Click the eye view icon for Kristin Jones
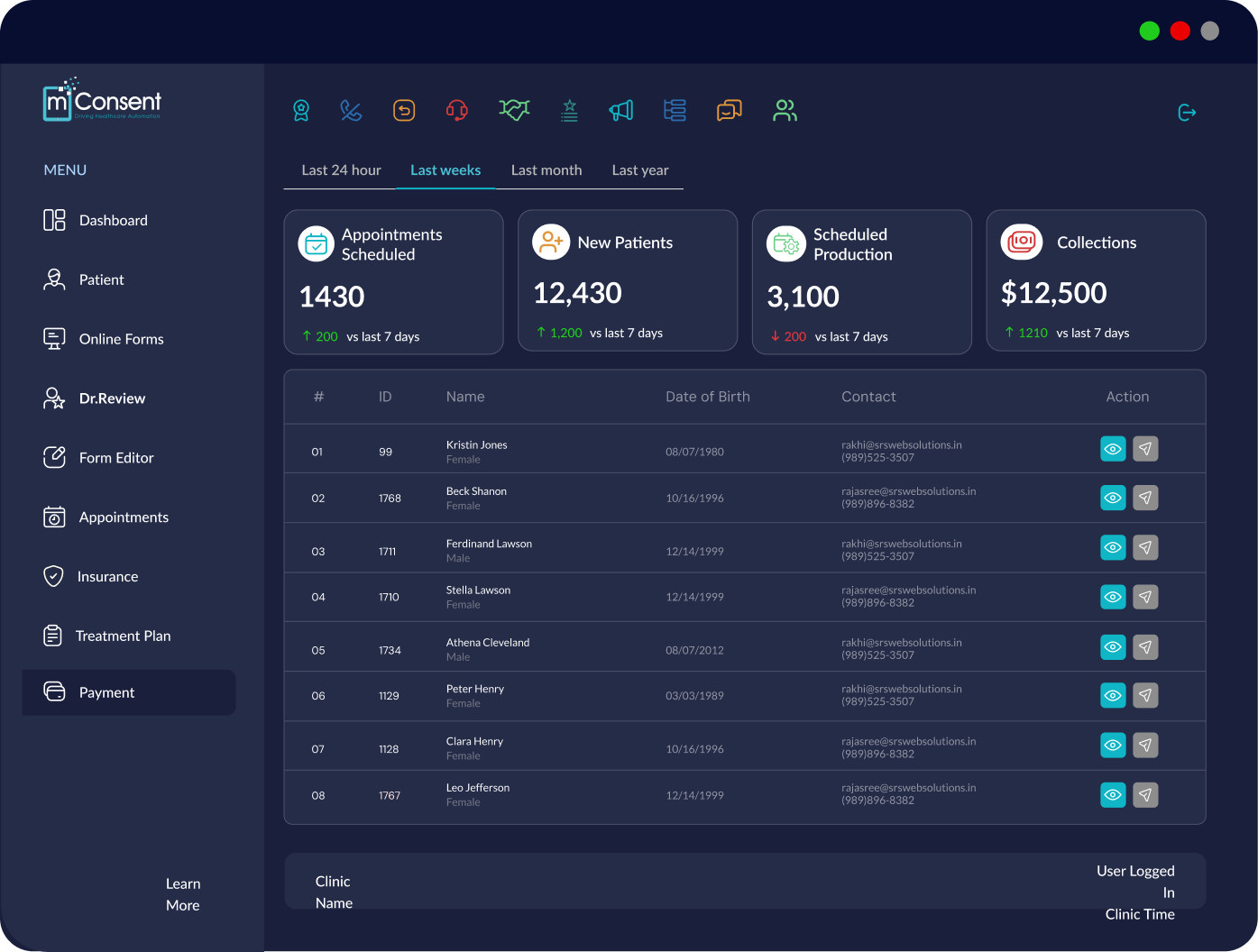 tap(1113, 449)
